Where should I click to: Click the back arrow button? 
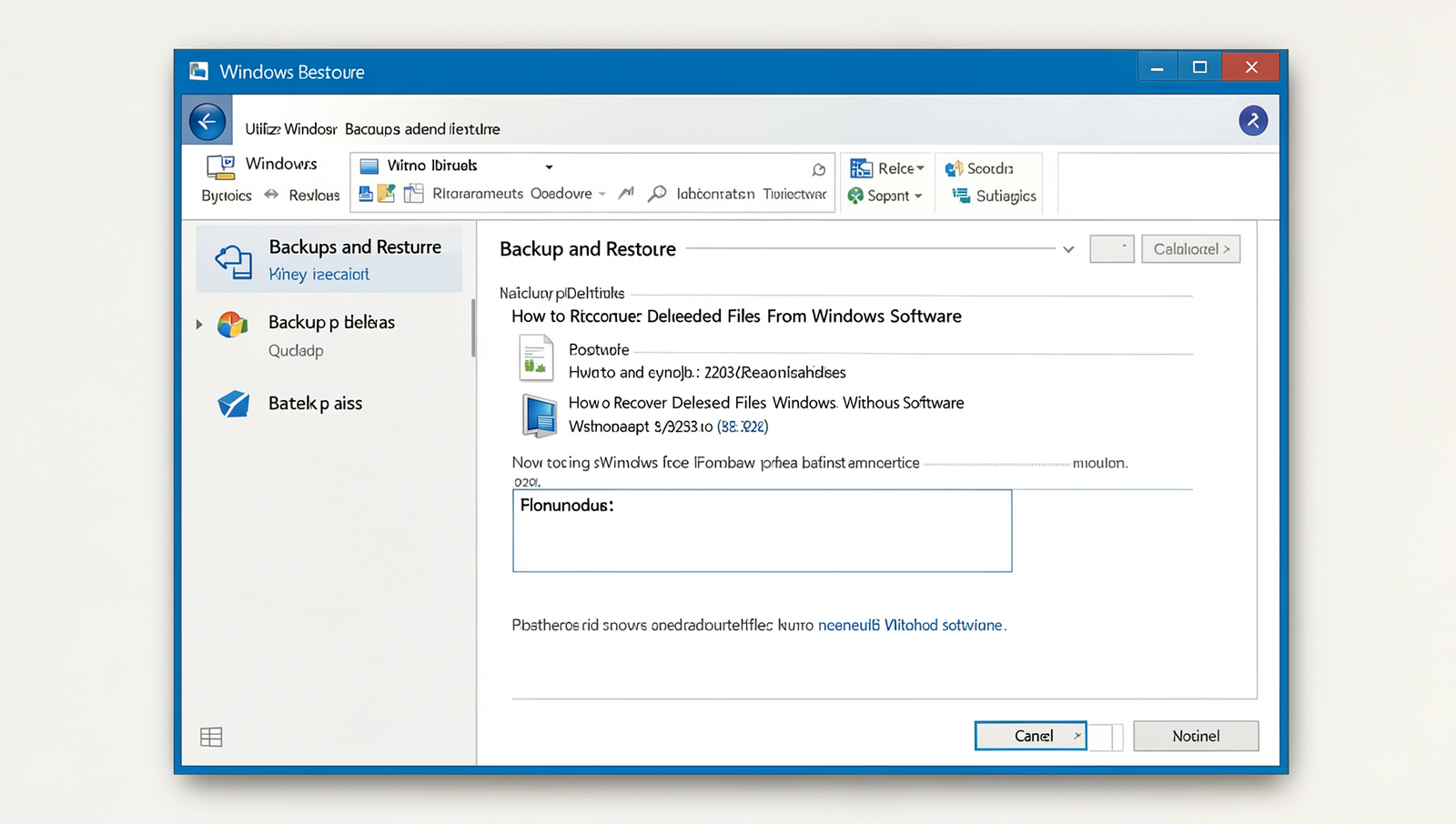tap(207, 121)
